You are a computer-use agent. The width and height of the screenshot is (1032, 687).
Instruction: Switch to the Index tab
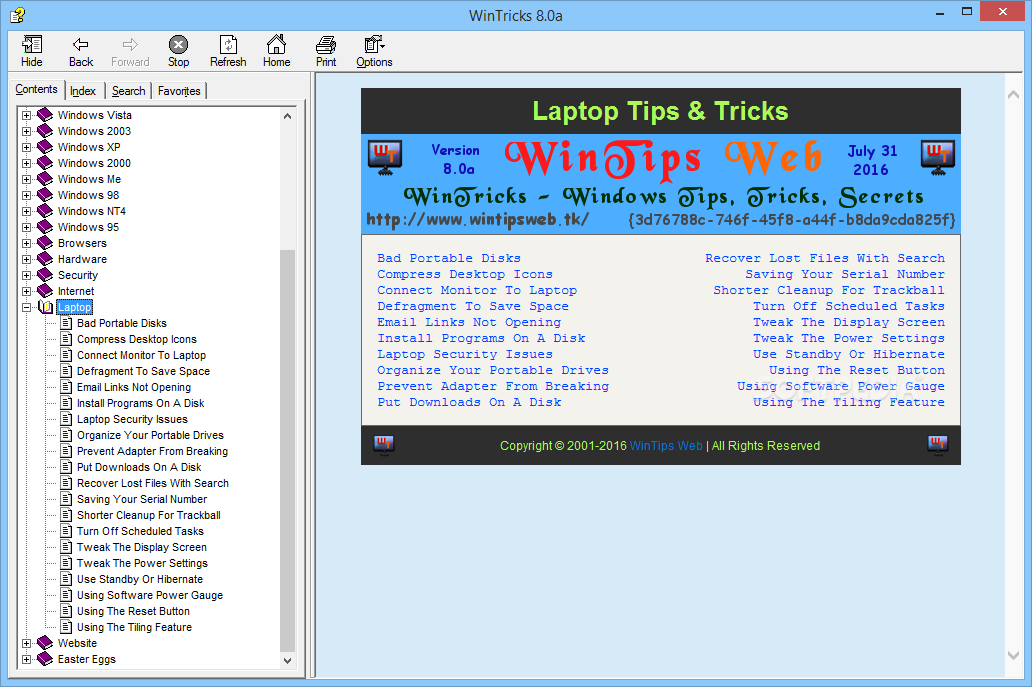point(83,91)
